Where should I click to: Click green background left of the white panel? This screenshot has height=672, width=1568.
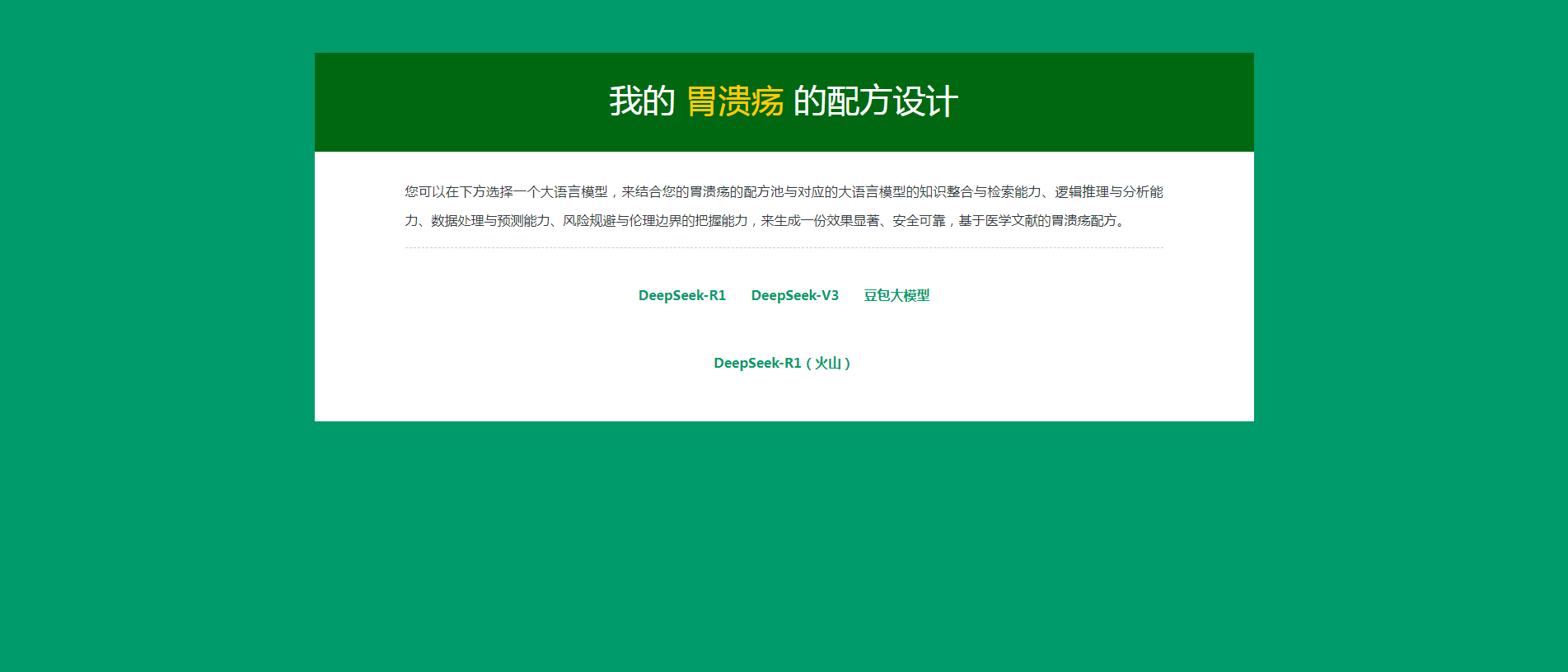pos(157,247)
